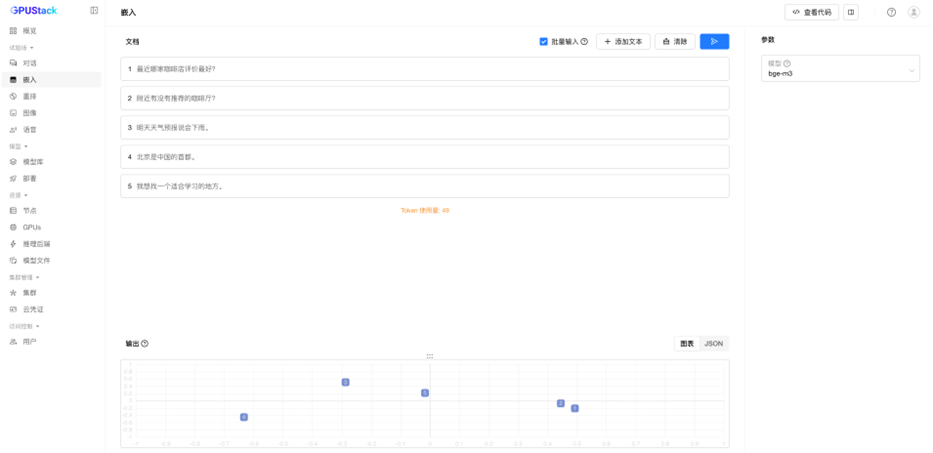Collapse the 集群管理 cluster management section
The height and width of the screenshot is (453, 933).
pos(24,277)
